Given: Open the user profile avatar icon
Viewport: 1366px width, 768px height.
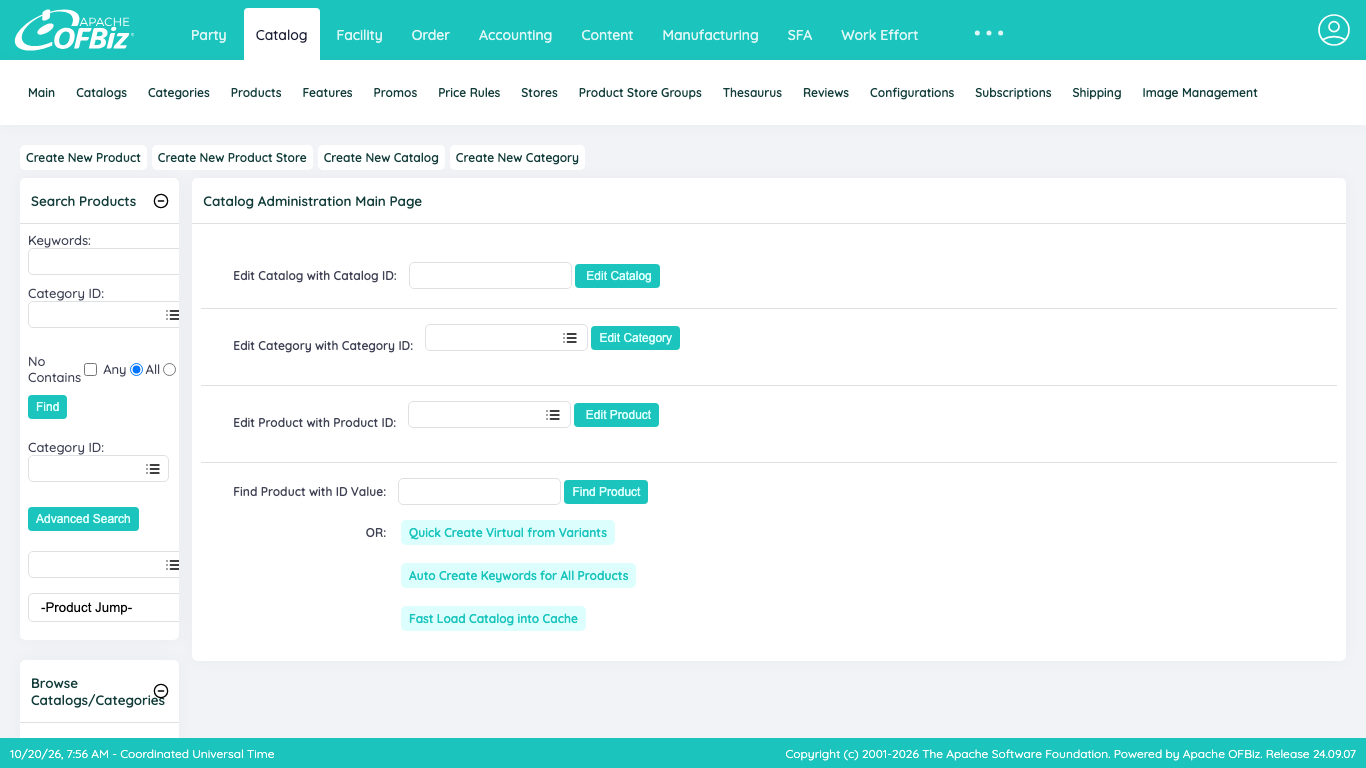Looking at the screenshot, I should click(1334, 30).
